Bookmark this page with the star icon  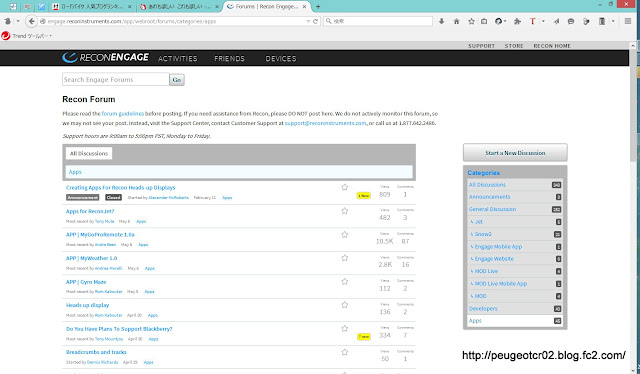[471, 21]
